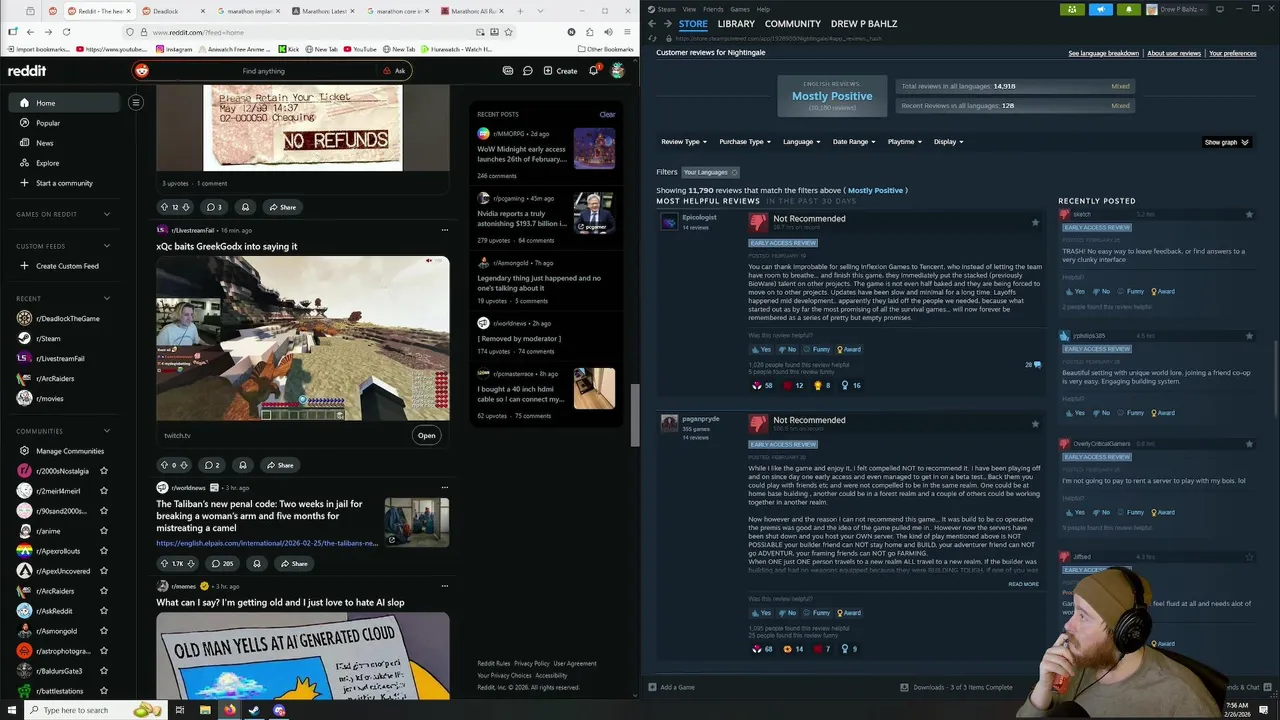Click Reddit advertise icon in header

tap(508, 71)
